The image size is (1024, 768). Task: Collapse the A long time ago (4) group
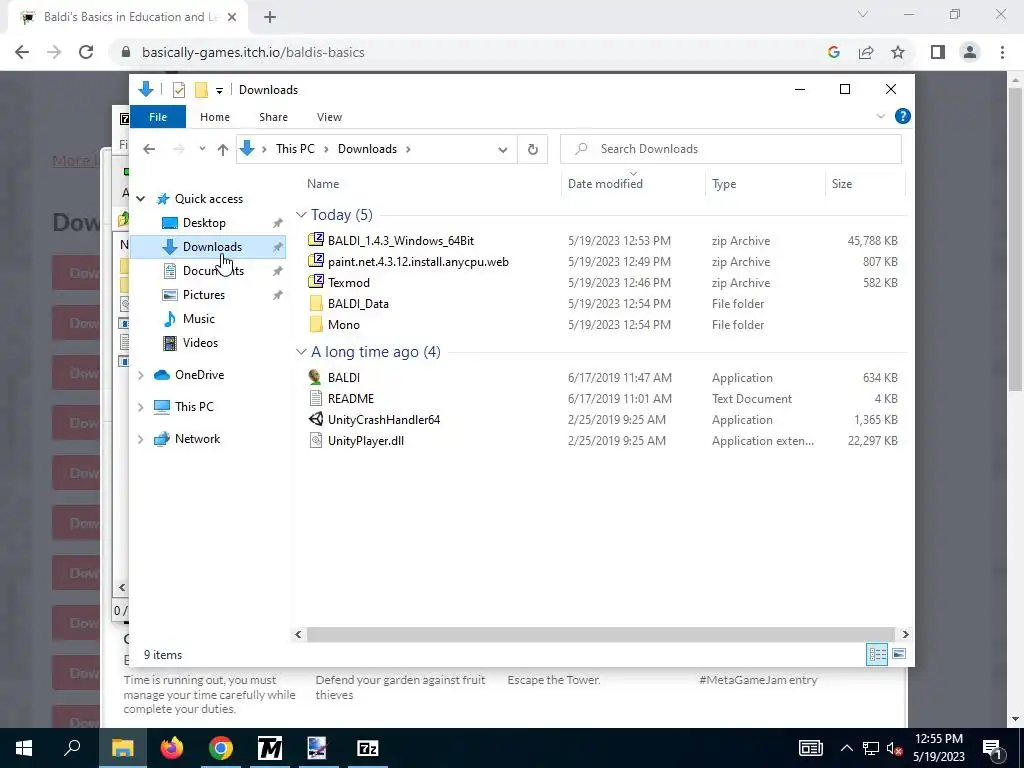(x=301, y=352)
